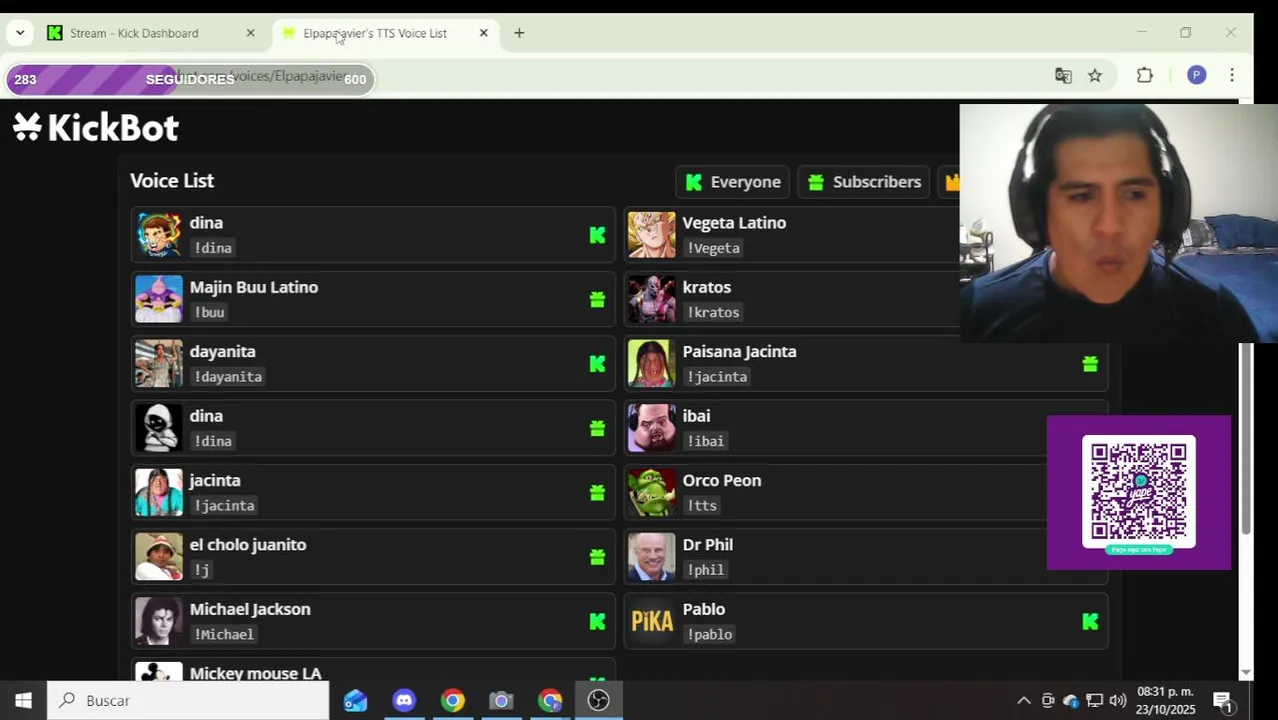Click the Seguidores follower progress bar

click(x=190, y=79)
